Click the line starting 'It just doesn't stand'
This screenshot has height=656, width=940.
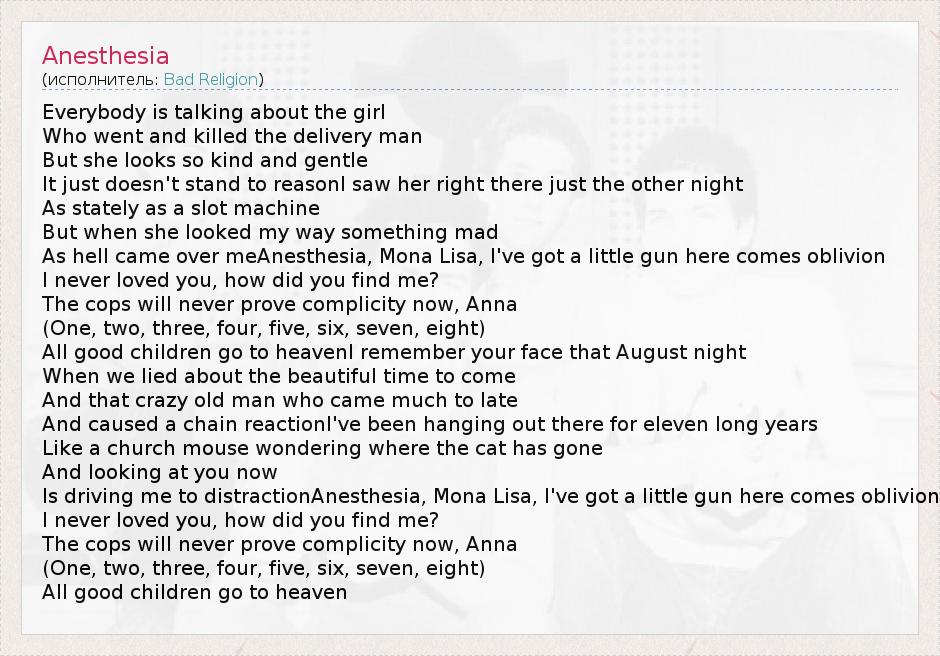392,184
